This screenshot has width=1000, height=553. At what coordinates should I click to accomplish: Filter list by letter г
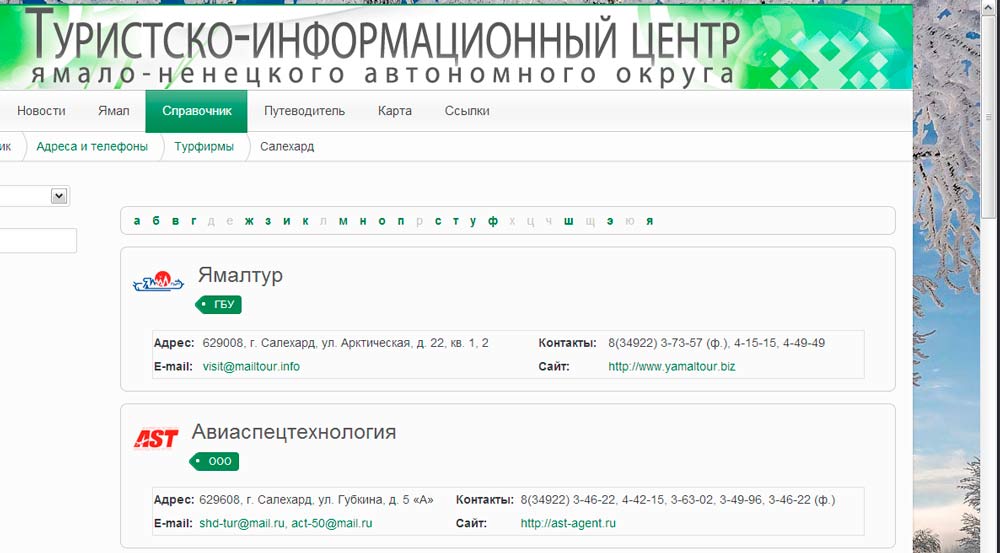click(x=194, y=221)
